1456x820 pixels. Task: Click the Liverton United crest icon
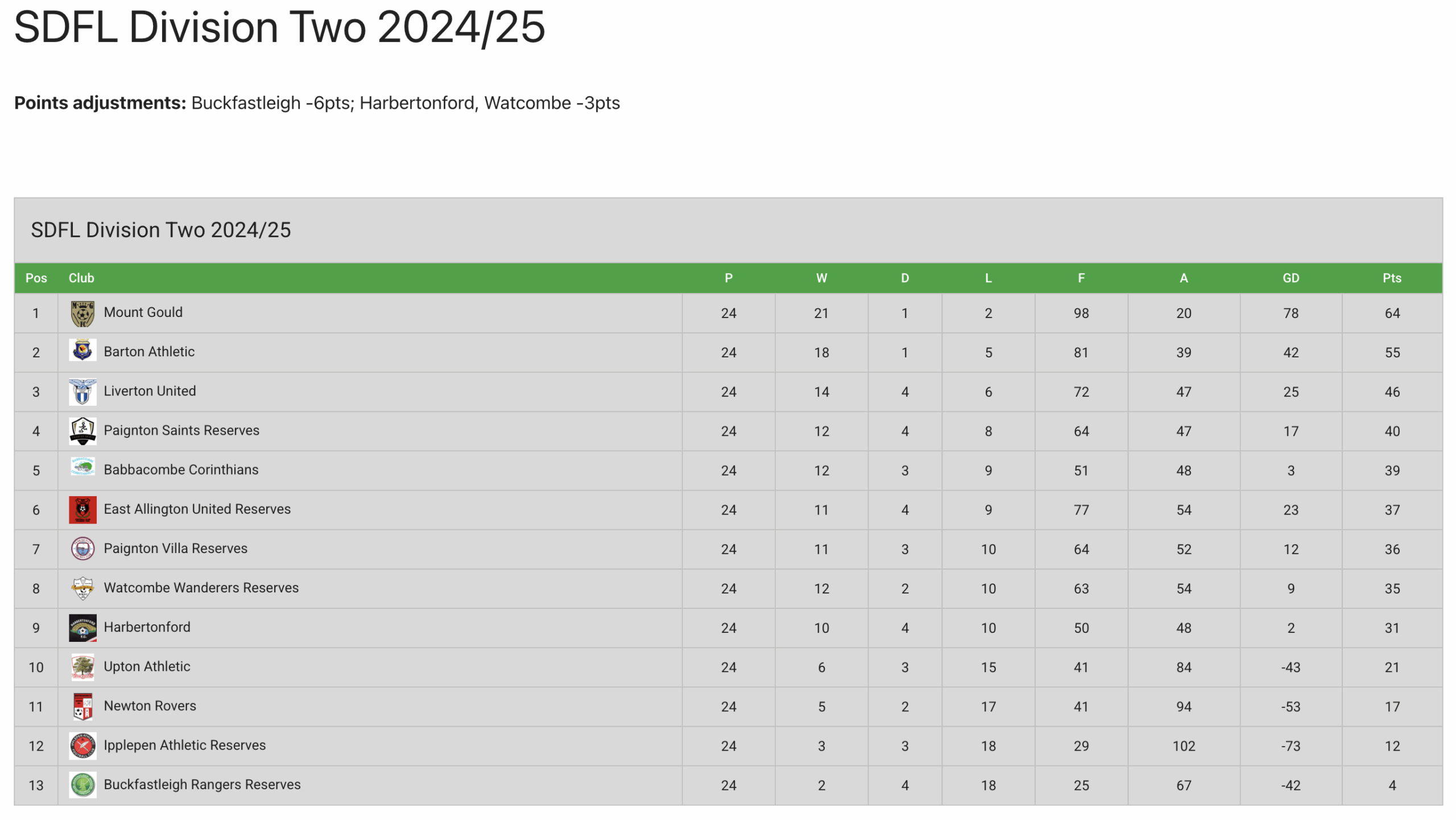[82, 392]
